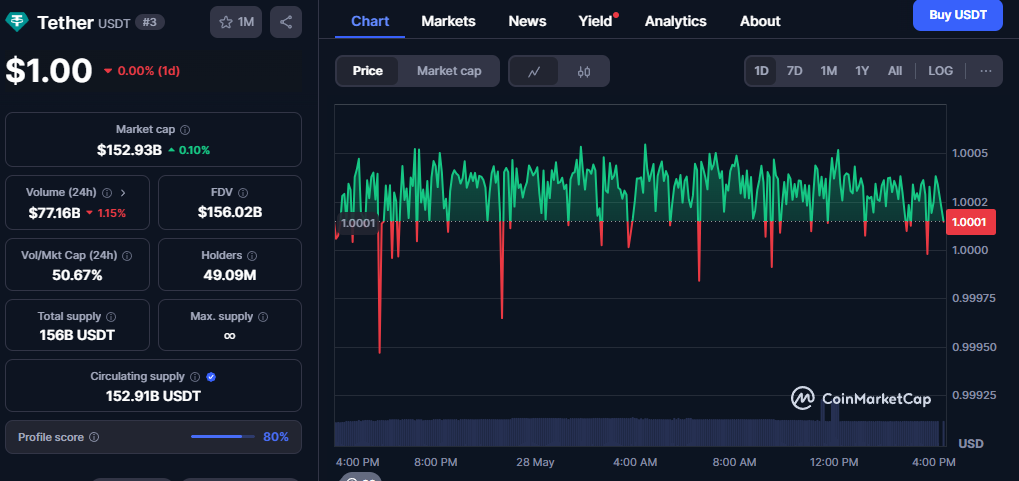Click the $156.02B FDV value

[229, 212]
